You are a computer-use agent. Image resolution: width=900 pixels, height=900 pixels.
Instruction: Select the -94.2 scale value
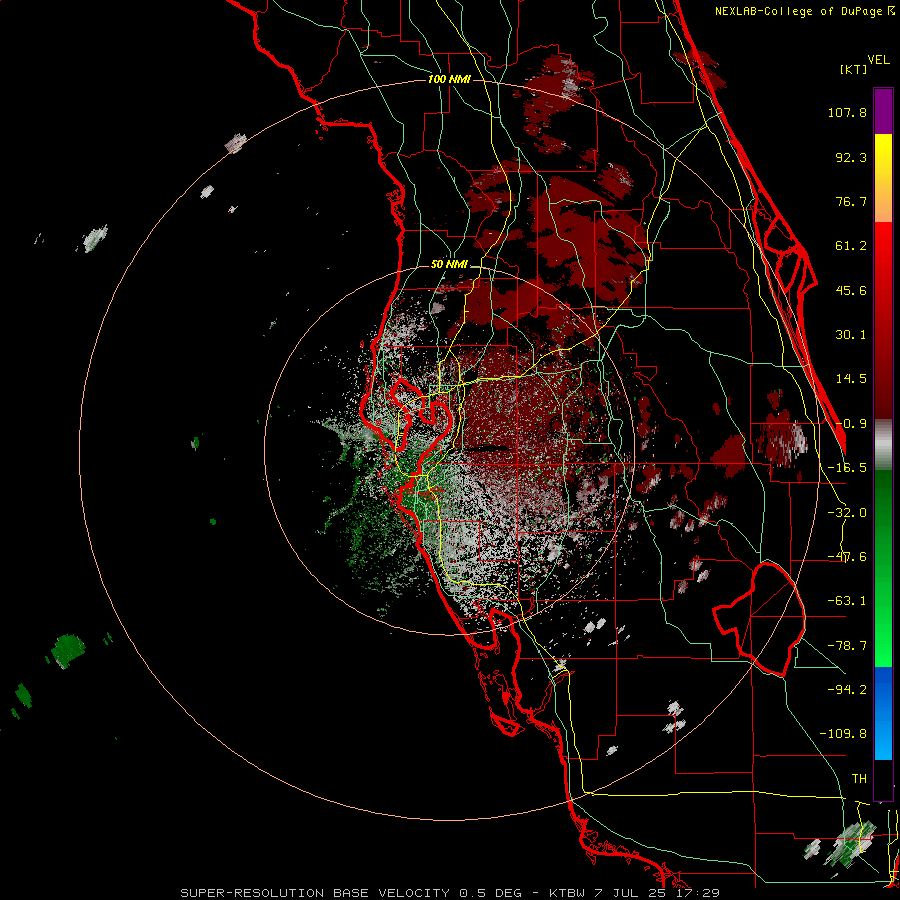[x=847, y=689]
